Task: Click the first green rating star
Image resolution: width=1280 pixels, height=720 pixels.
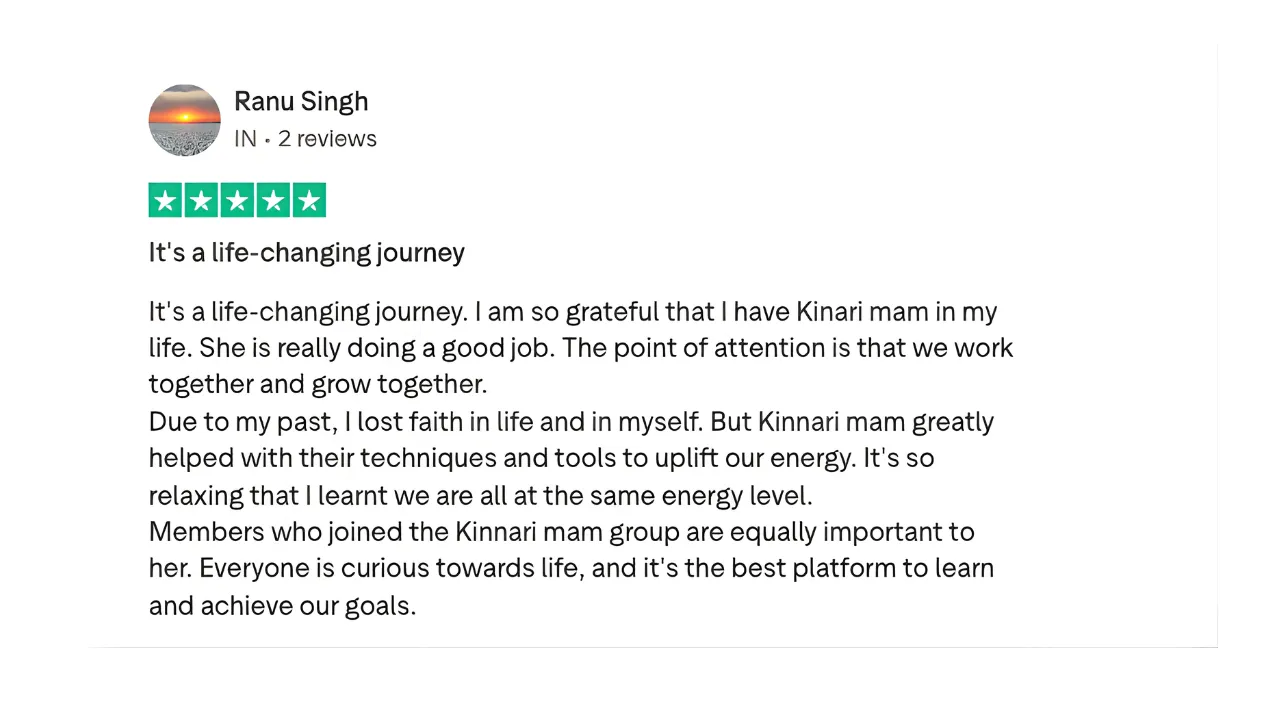Action: [x=166, y=201]
